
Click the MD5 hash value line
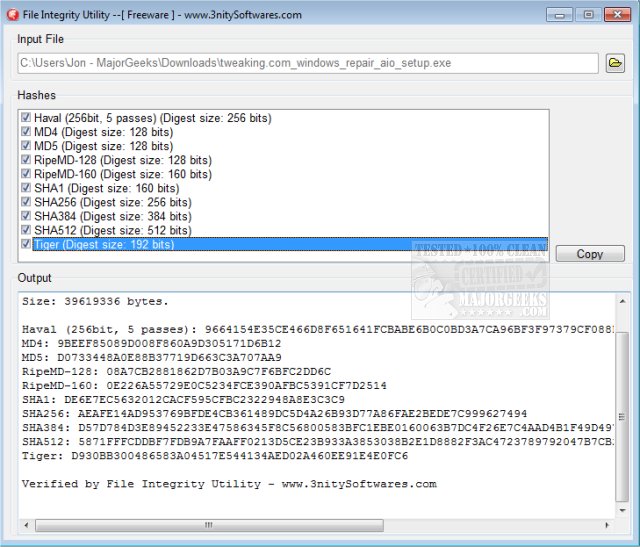coord(151,358)
